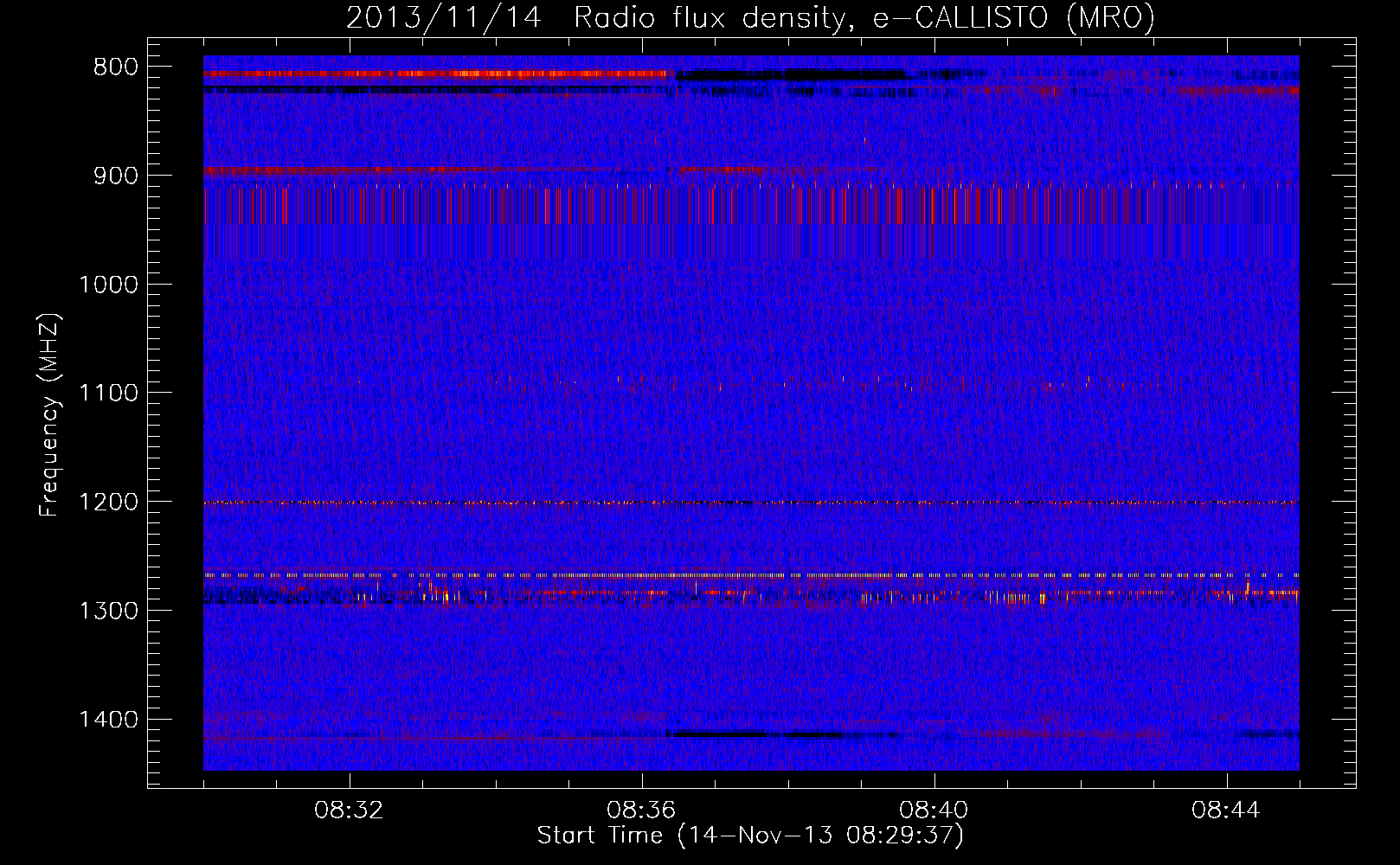The width and height of the screenshot is (1400, 865).
Task: Click the 1300 frequency tick label
Action: click(108, 611)
